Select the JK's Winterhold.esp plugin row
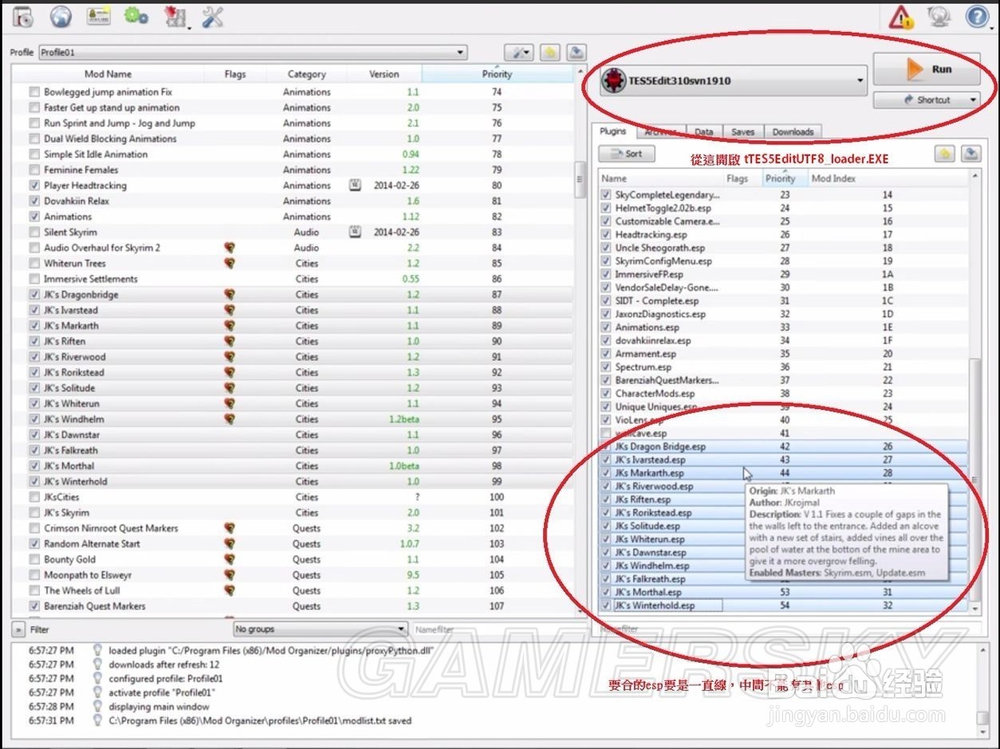This screenshot has width=1000, height=749. click(x=783, y=605)
